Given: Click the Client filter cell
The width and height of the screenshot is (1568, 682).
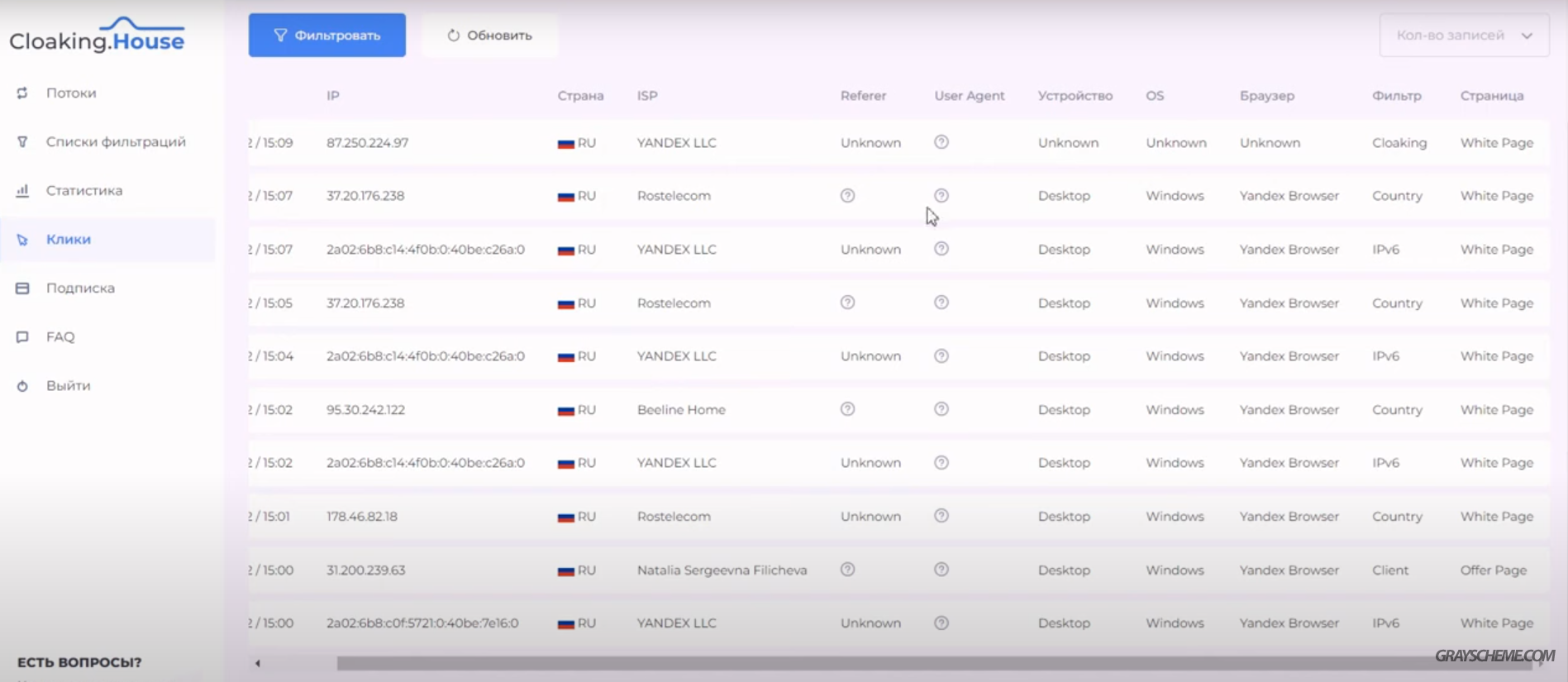Looking at the screenshot, I should (1390, 570).
